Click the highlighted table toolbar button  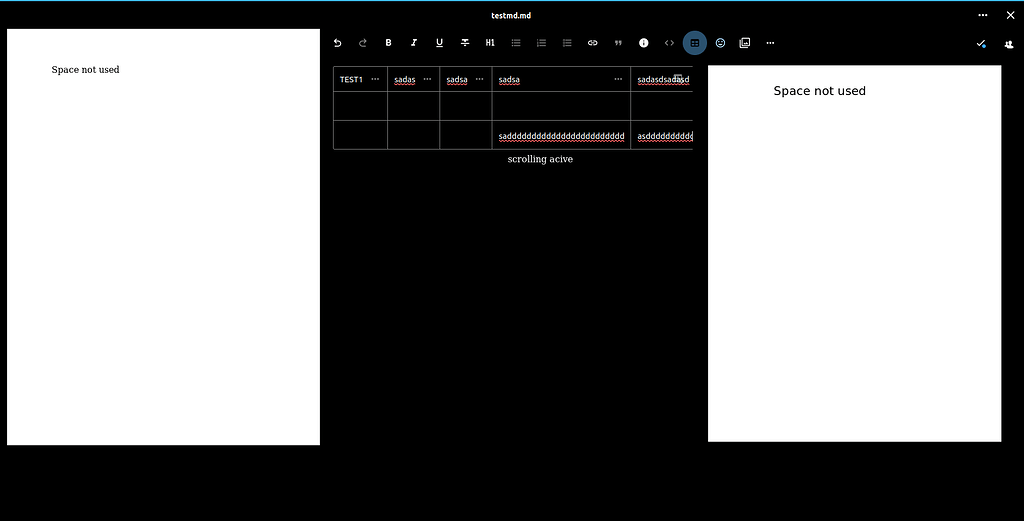click(x=695, y=43)
